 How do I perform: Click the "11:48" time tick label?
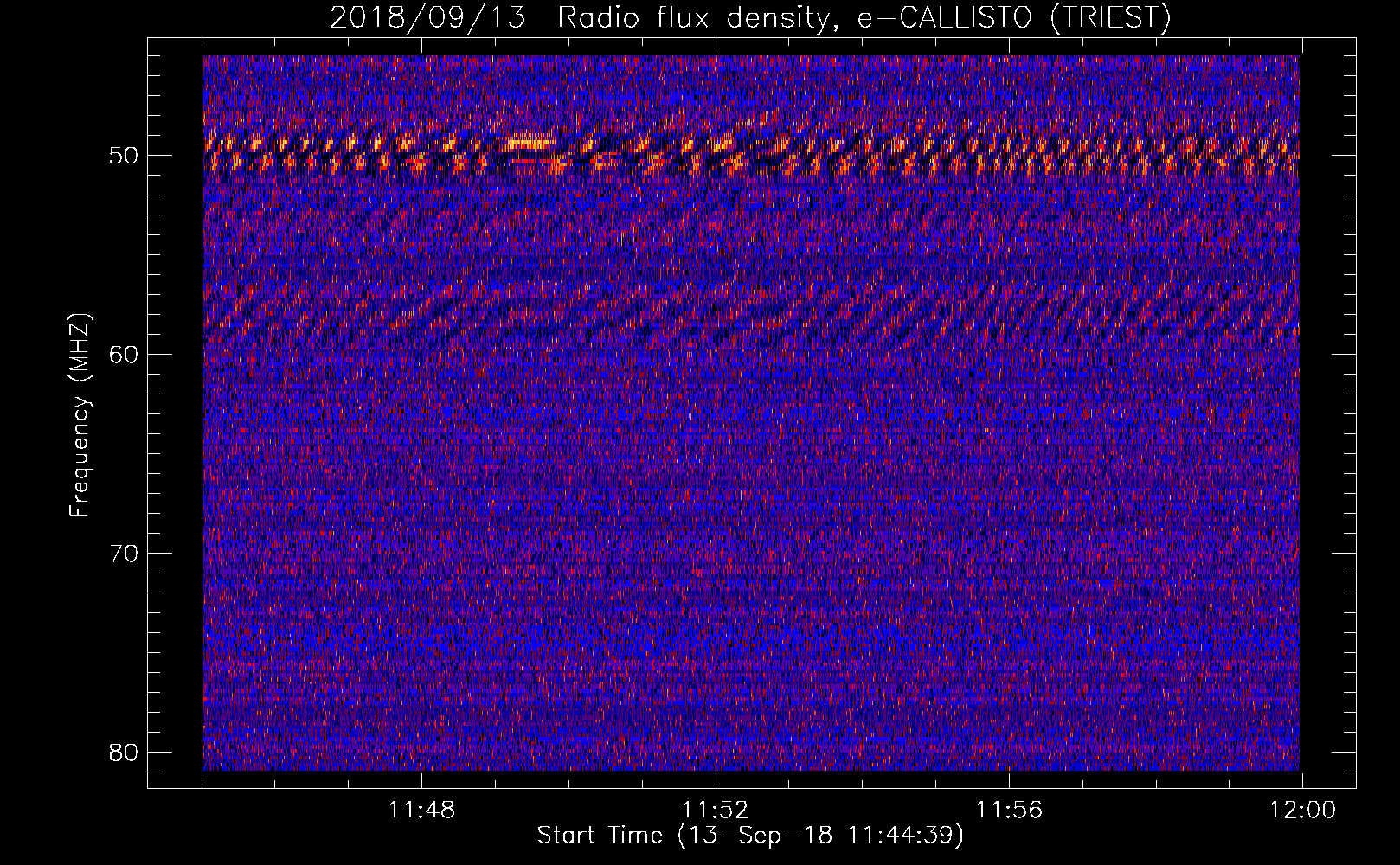(x=421, y=811)
